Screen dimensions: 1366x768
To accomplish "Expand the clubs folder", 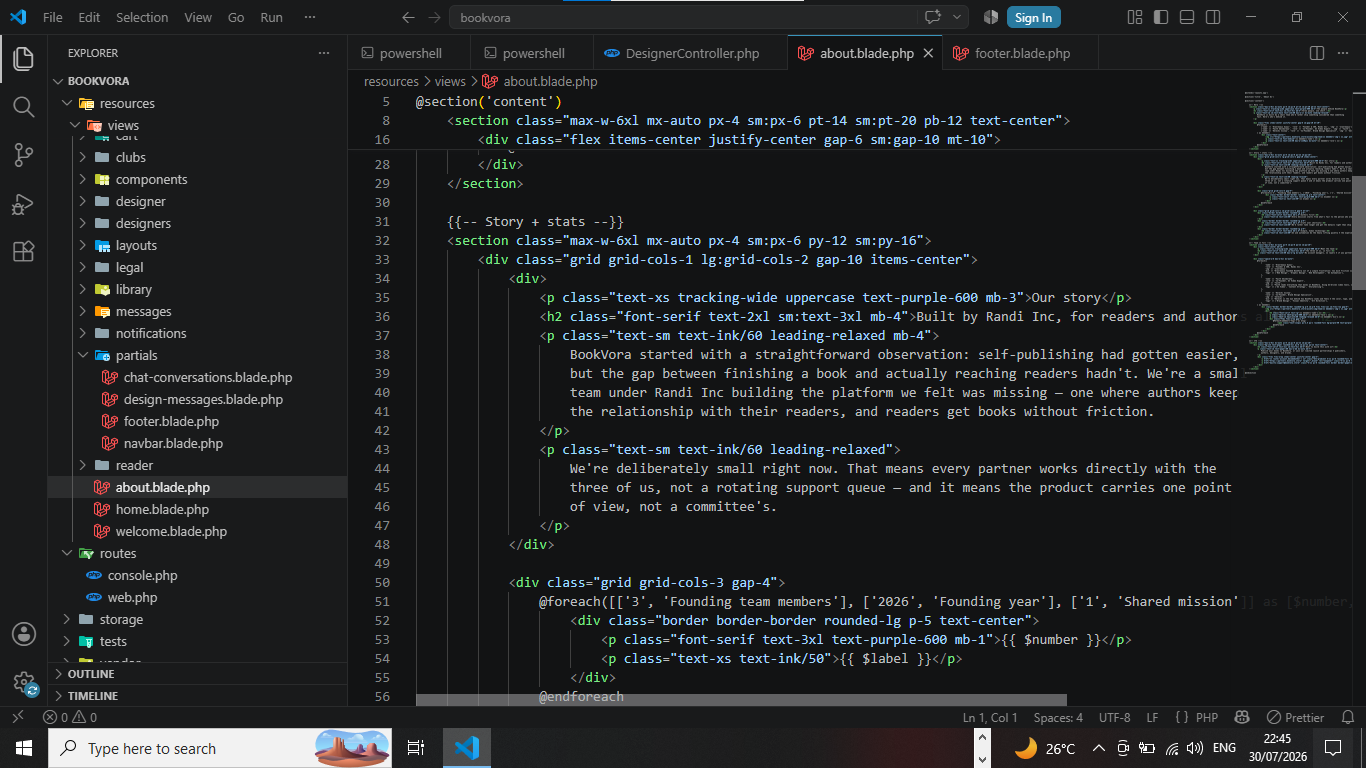I will point(83,157).
